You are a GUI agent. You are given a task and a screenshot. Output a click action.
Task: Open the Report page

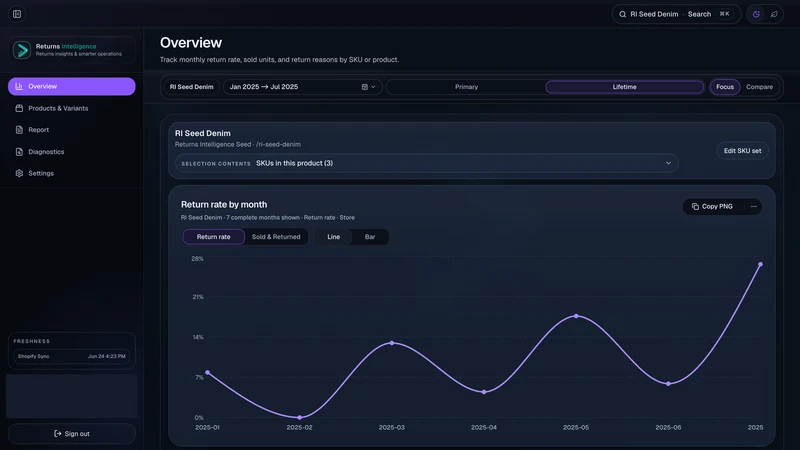[71, 130]
